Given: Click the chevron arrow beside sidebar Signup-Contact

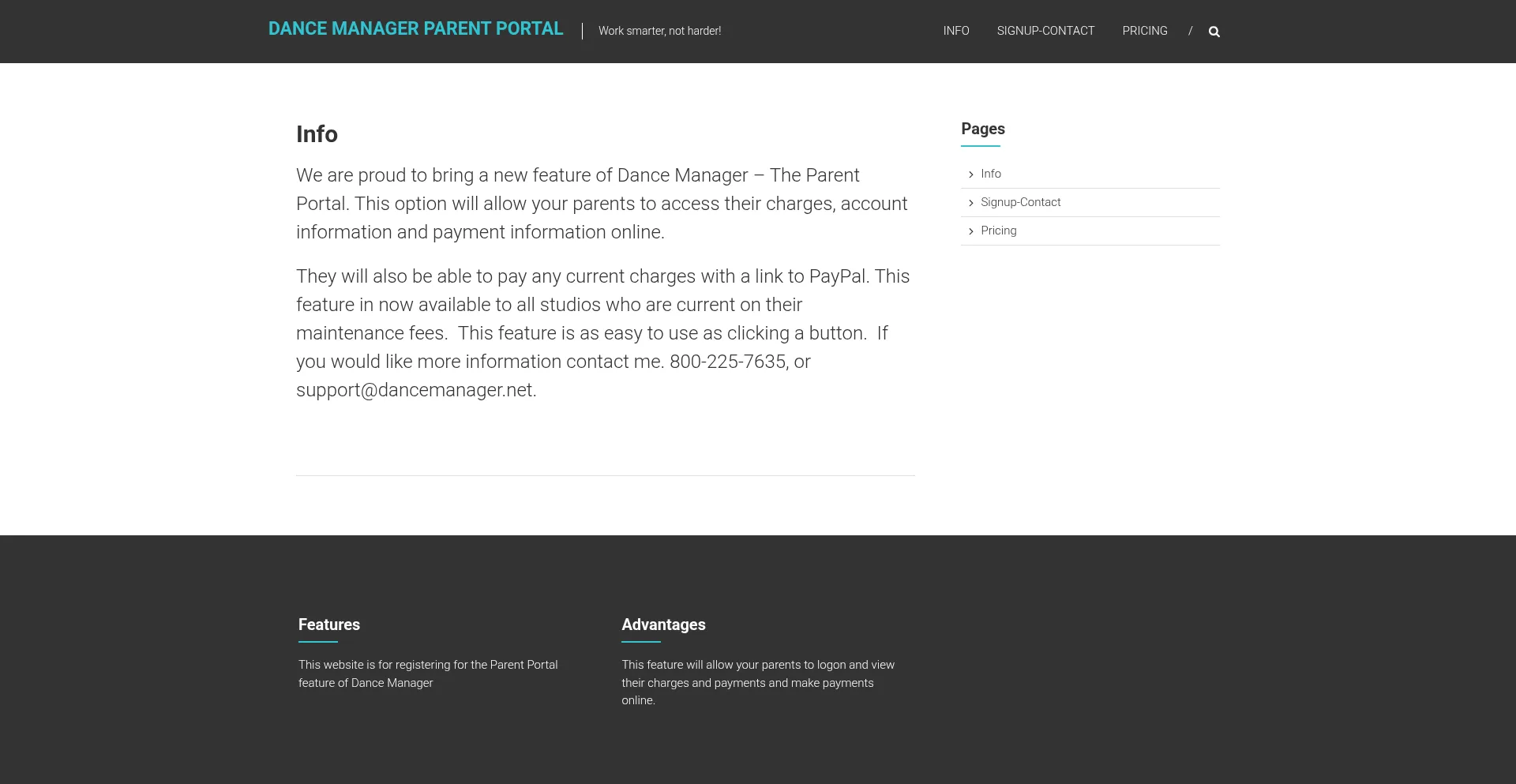Looking at the screenshot, I should click(970, 203).
